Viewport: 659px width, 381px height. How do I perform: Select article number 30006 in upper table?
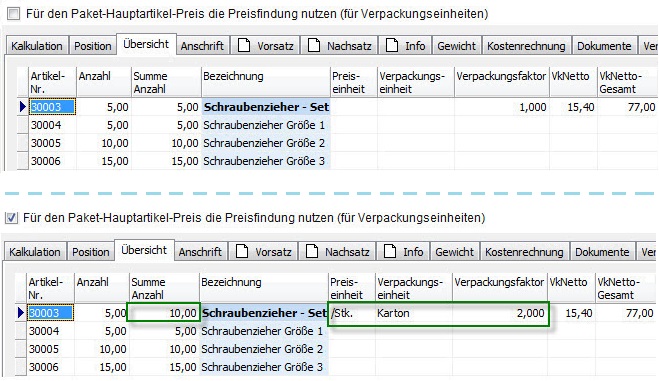point(52,161)
